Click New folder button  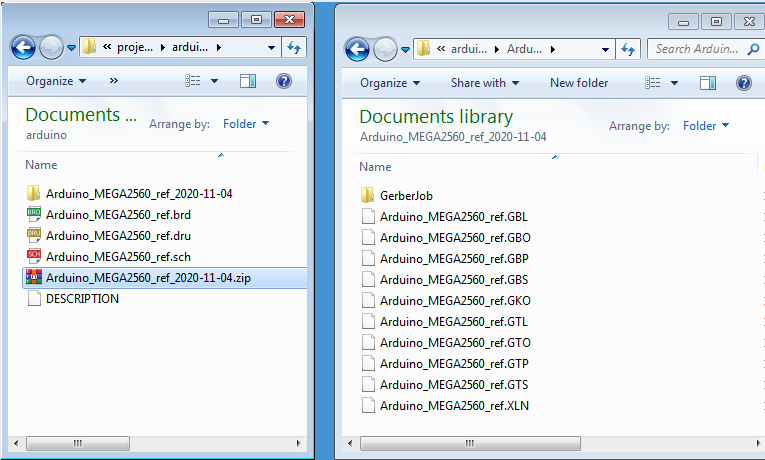(x=579, y=83)
